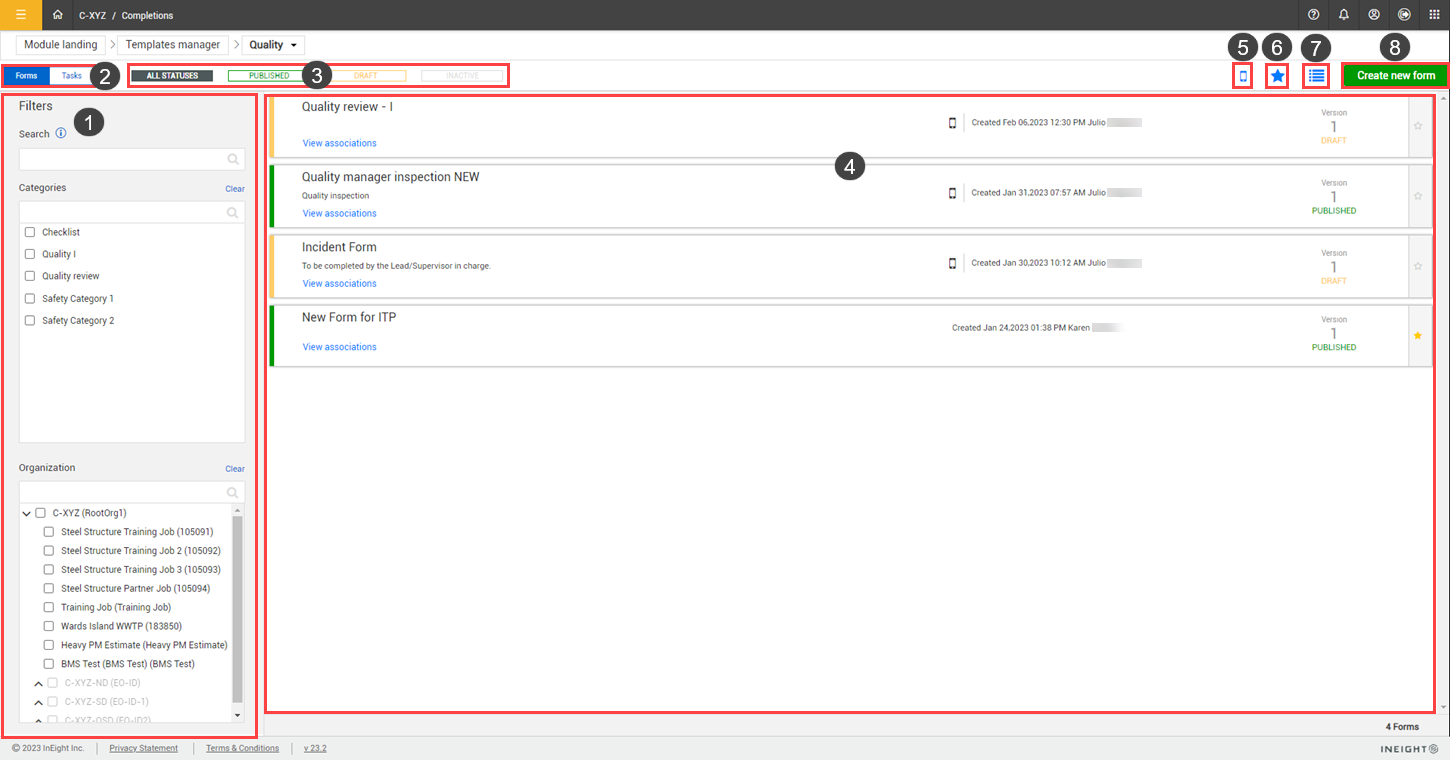Expand the C-XYZ-ND organization node

point(38,683)
